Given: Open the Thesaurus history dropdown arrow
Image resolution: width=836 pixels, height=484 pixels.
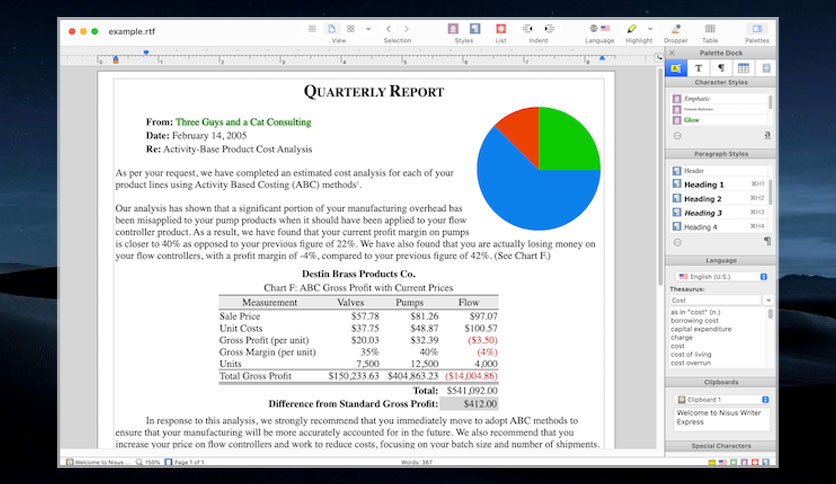Looking at the screenshot, I should (x=768, y=300).
